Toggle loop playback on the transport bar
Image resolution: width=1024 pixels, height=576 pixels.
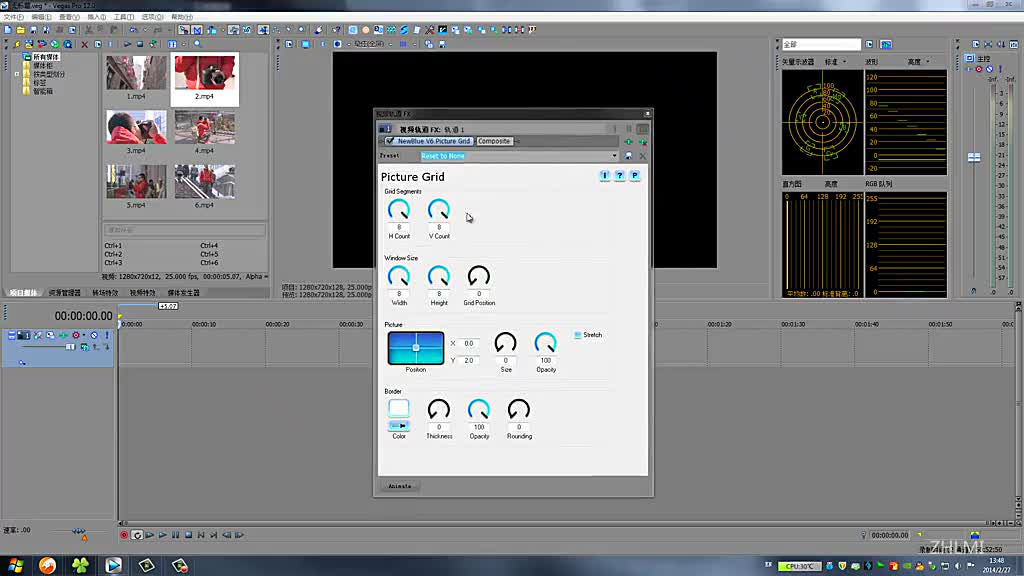(137, 535)
